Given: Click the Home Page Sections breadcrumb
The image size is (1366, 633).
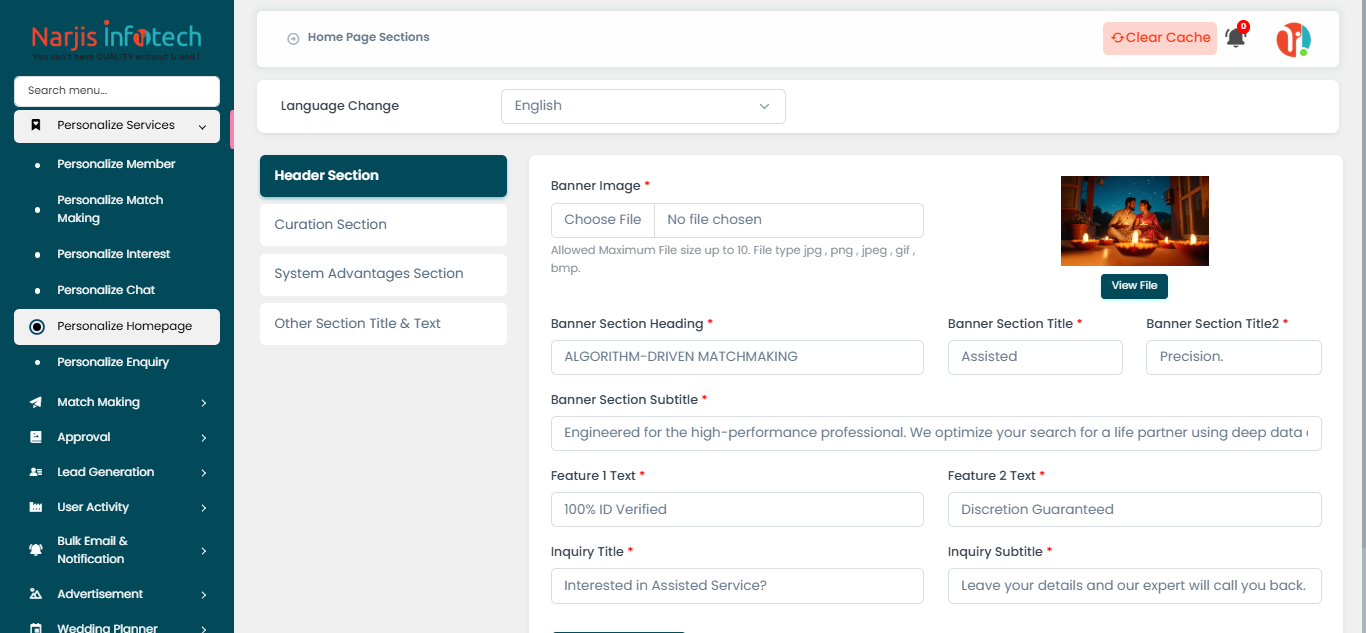Looking at the screenshot, I should pyautogui.click(x=369, y=37).
